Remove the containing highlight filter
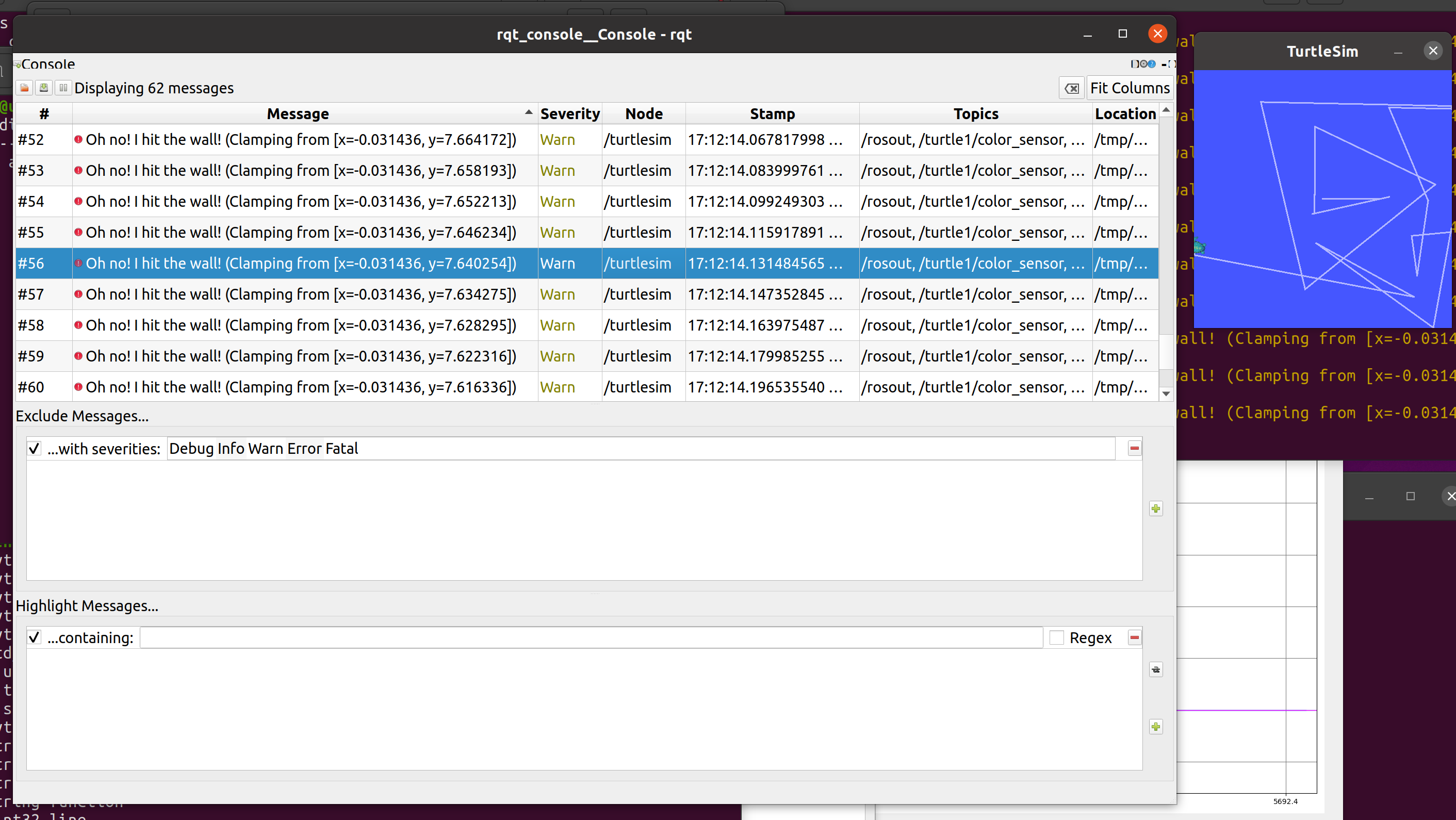This screenshot has height=820, width=1456. 1134,637
